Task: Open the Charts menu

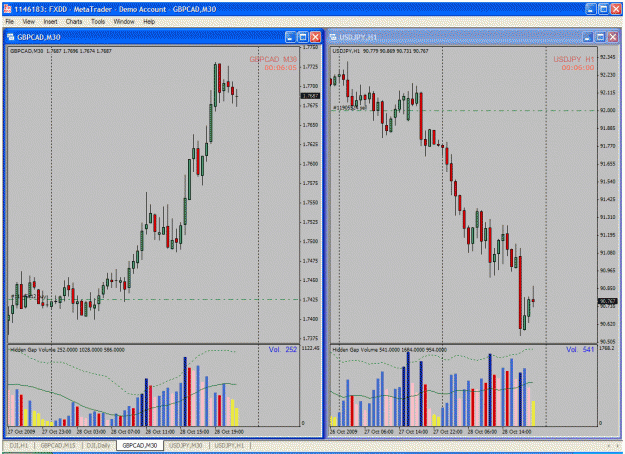Action: pos(74,22)
